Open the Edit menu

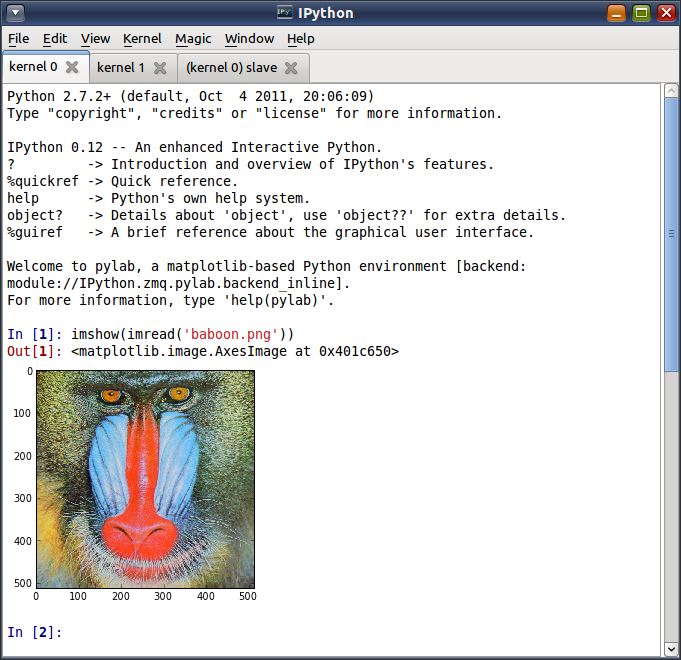click(x=55, y=38)
